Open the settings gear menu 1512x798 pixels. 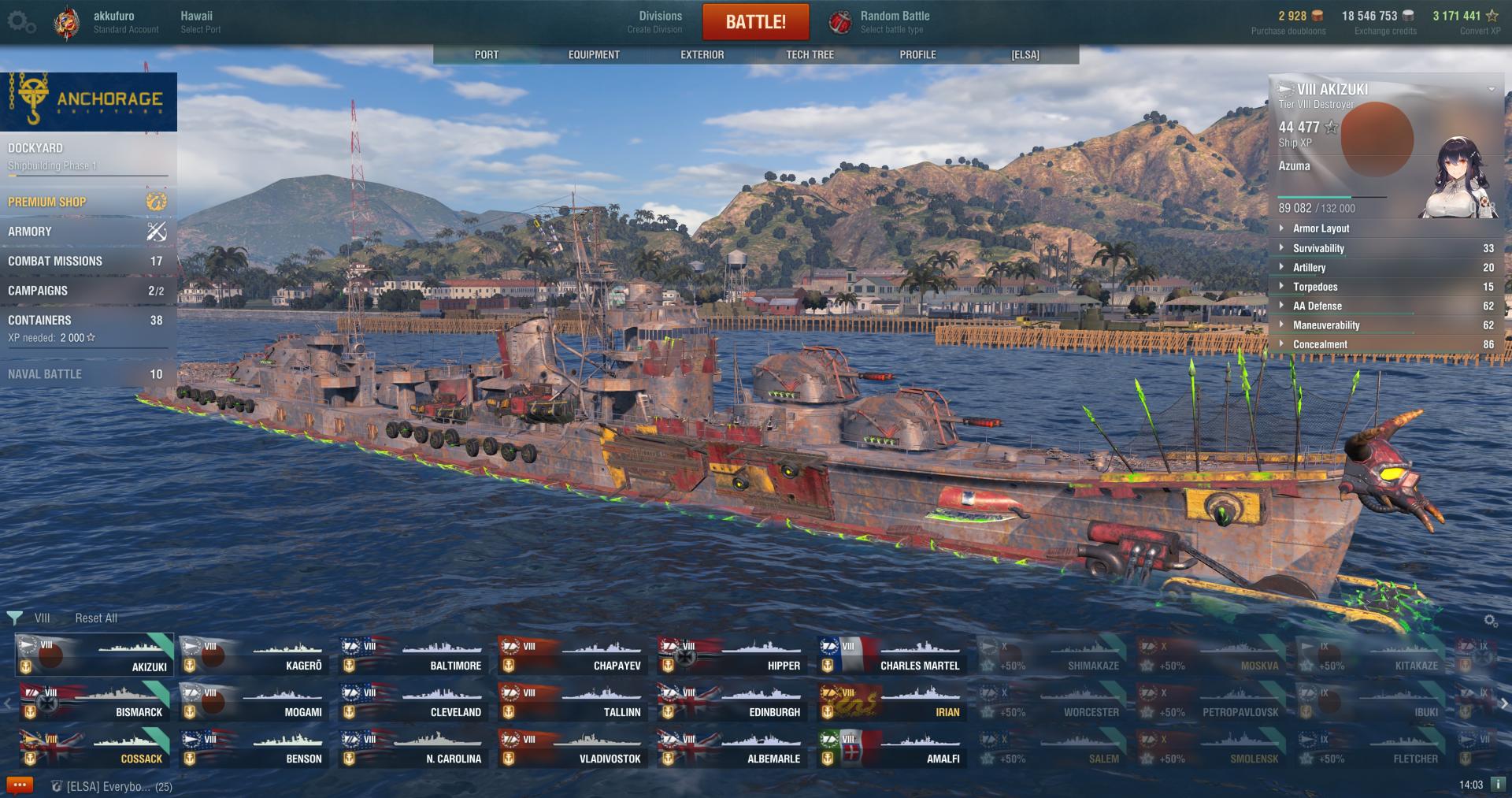(x=21, y=23)
